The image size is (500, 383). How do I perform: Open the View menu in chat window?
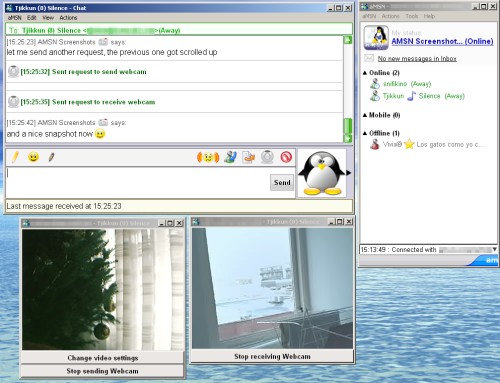48,18
